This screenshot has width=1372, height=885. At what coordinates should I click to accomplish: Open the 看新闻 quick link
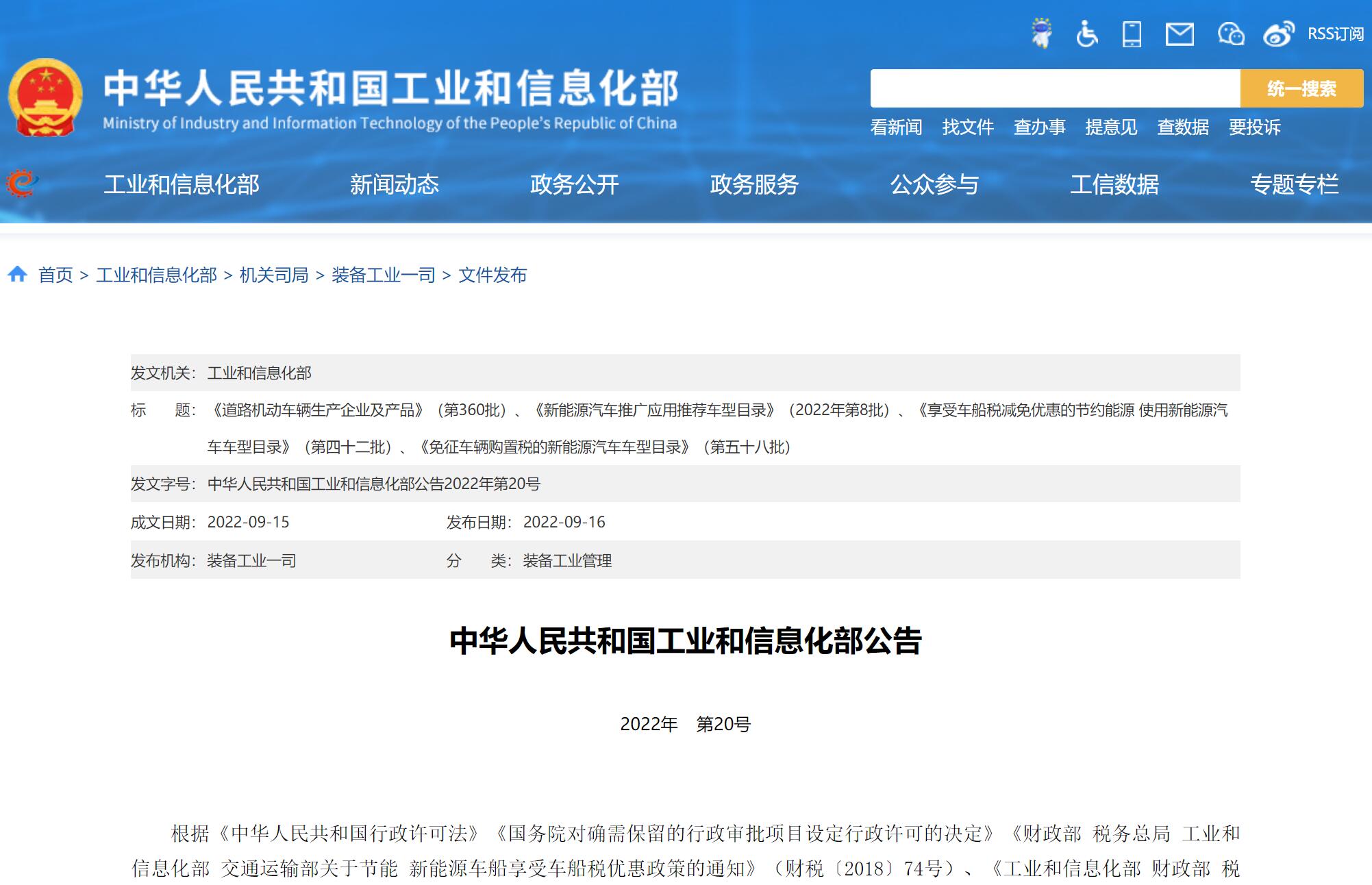click(896, 127)
